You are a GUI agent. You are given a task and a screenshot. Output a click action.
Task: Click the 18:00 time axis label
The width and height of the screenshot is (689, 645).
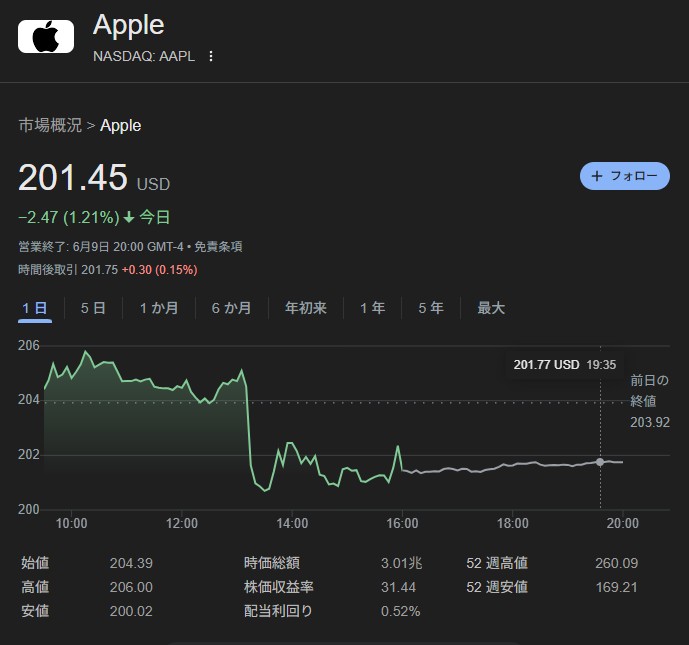pyautogui.click(x=513, y=523)
